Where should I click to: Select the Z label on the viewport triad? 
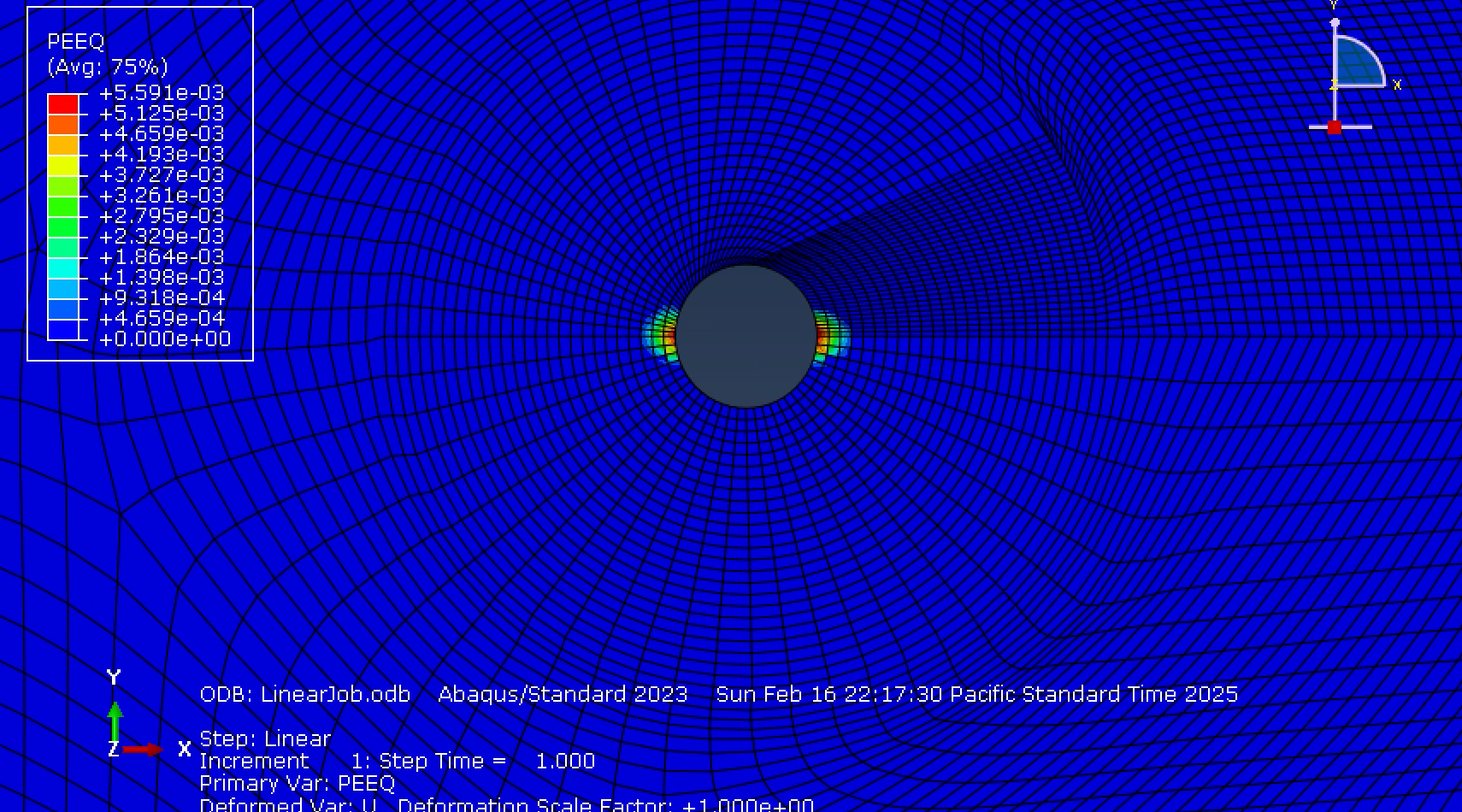coord(114,750)
